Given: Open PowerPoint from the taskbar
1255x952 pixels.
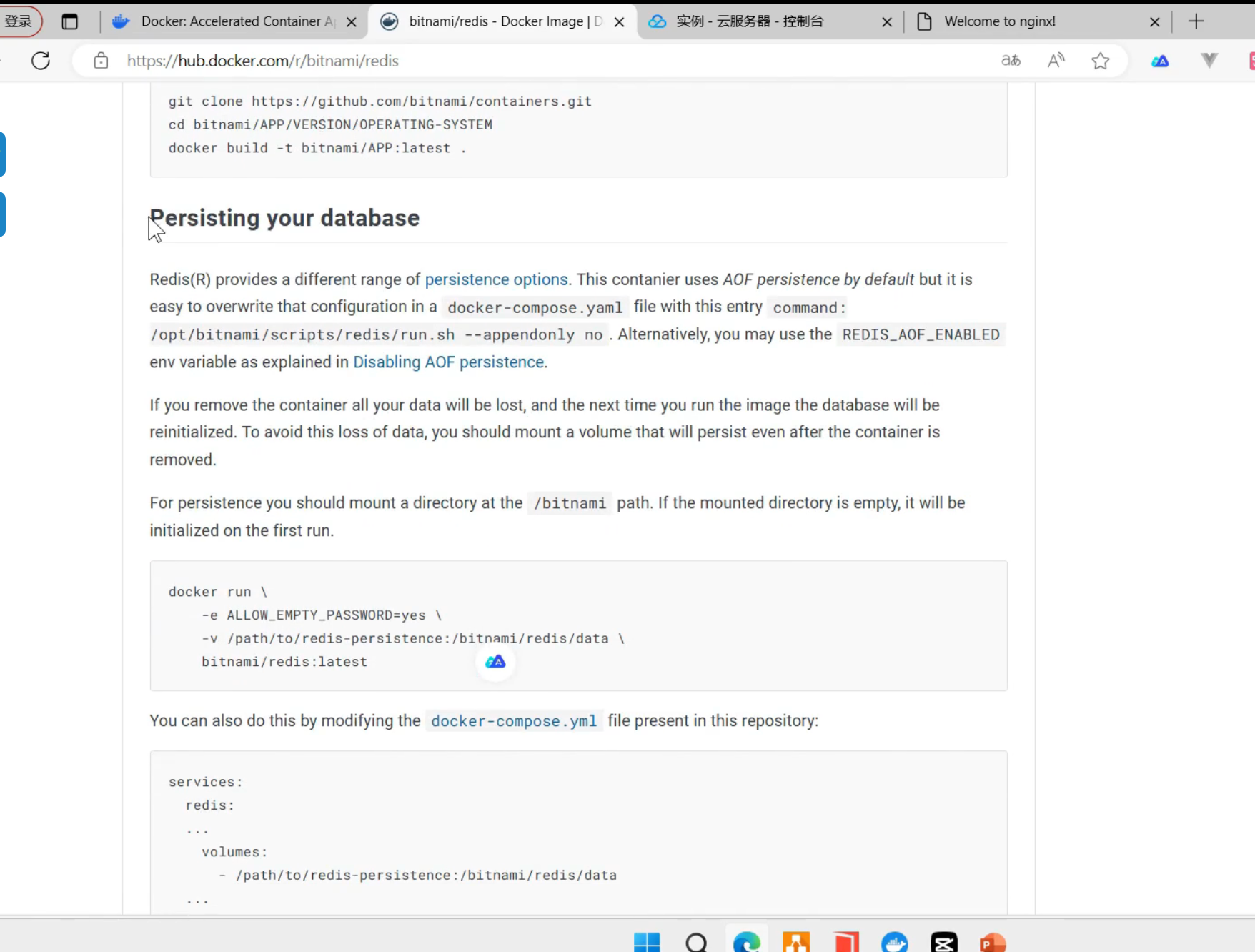Looking at the screenshot, I should tap(993, 942).
